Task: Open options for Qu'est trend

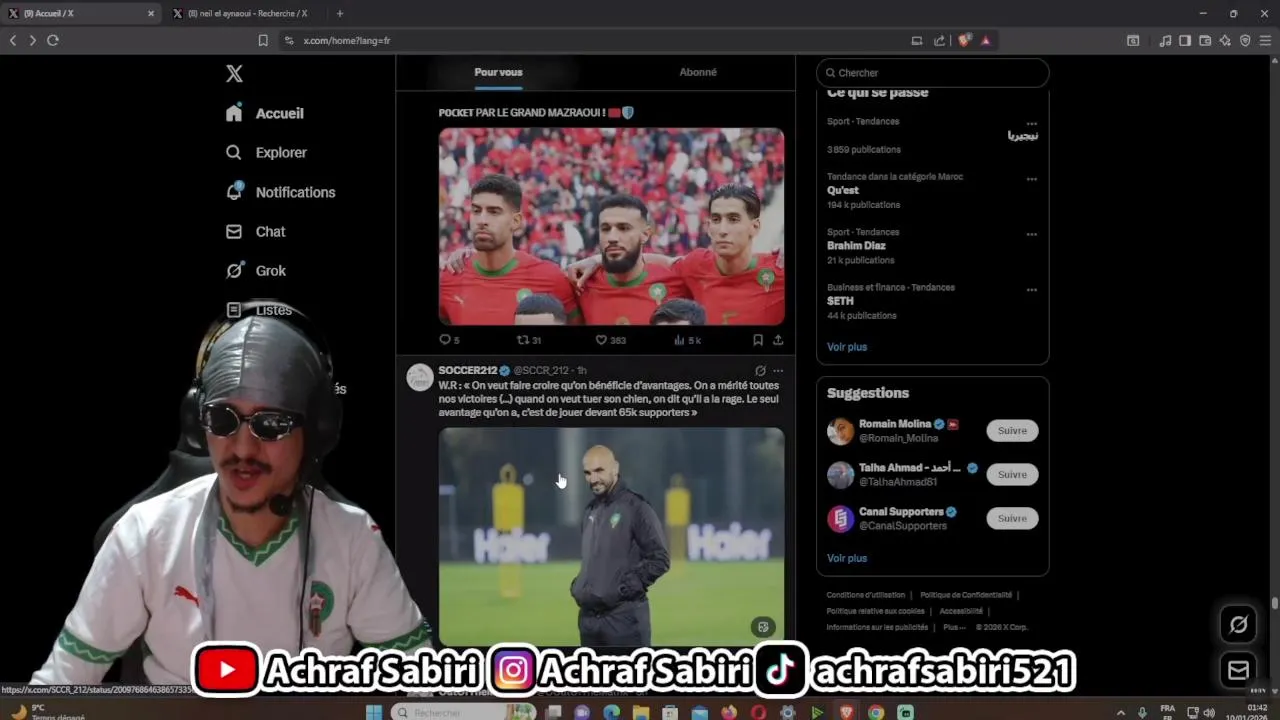Action: click(x=1031, y=179)
